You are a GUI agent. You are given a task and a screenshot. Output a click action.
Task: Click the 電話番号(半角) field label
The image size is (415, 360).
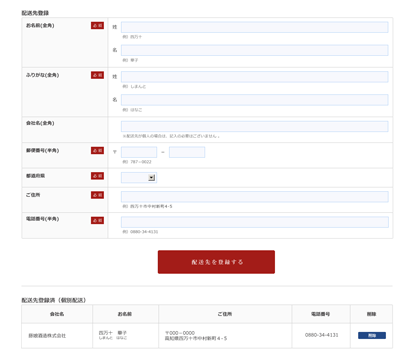click(x=43, y=219)
